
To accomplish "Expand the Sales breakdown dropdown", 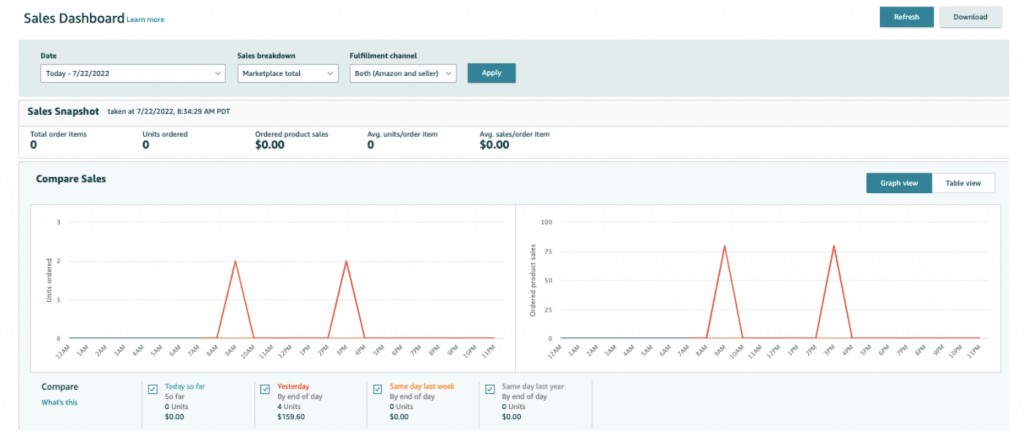I will click(288, 73).
